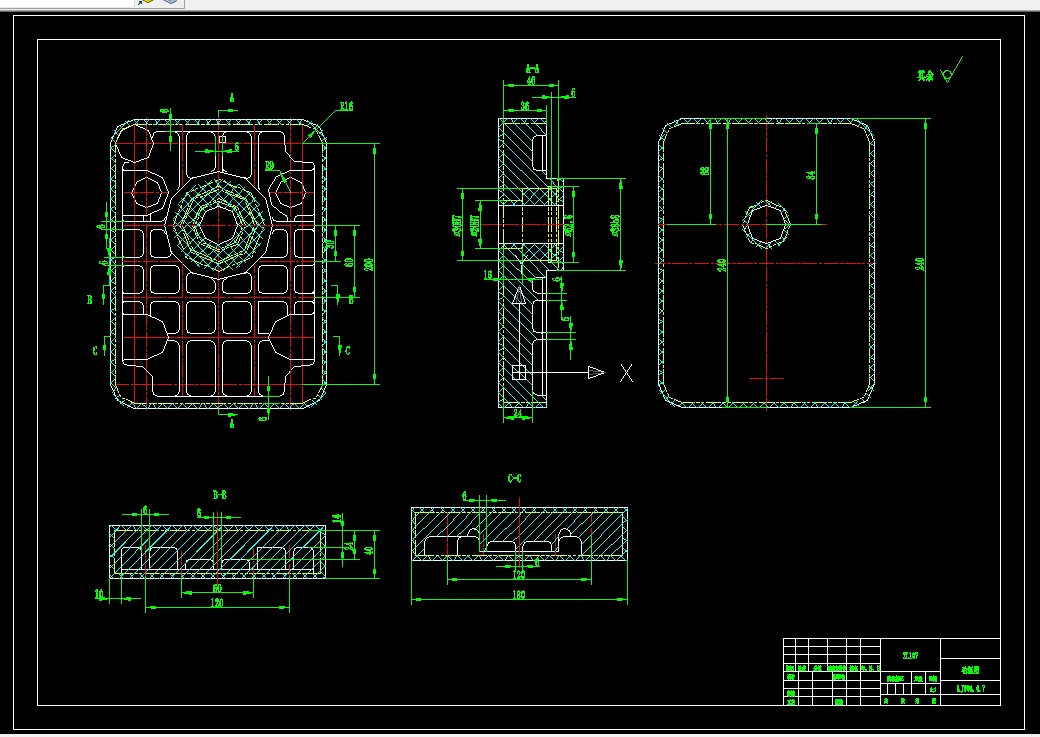Click the B-B section view title
1040x737 pixels.
coord(220,495)
